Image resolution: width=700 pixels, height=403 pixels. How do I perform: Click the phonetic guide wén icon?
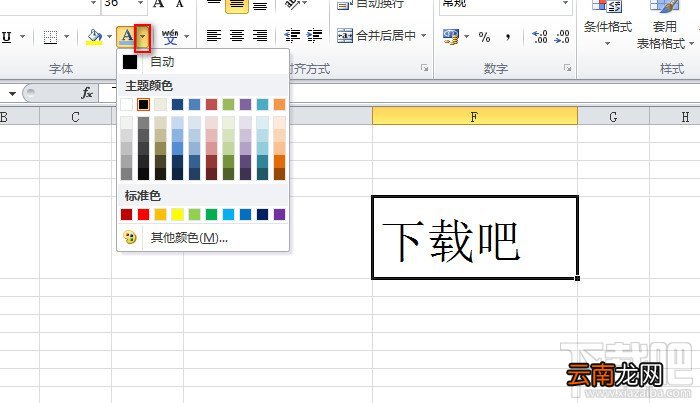170,37
